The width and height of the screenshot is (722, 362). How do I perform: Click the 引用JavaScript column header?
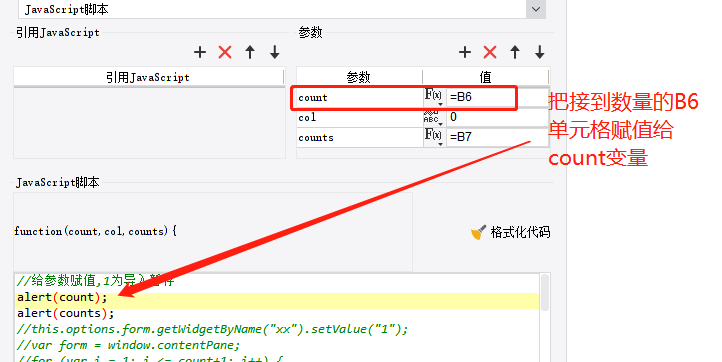pyautogui.click(x=148, y=77)
